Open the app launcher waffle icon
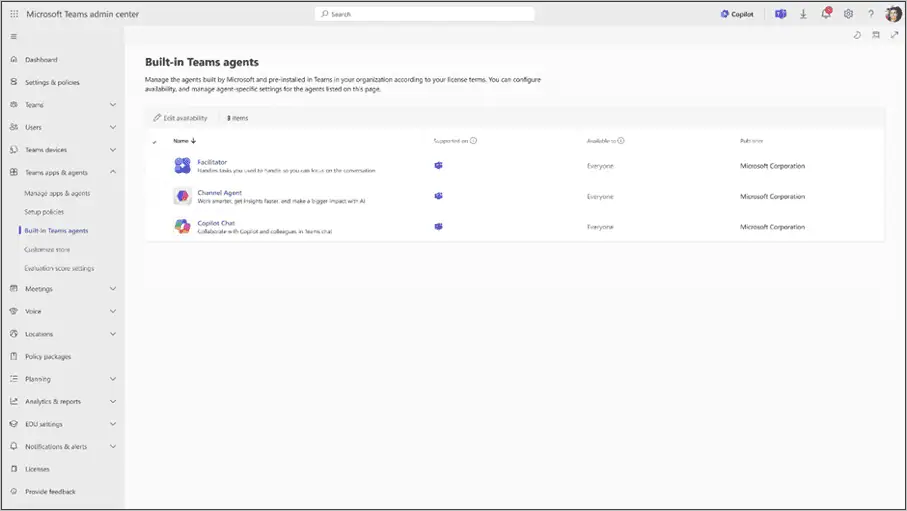The image size is (907, 511). (x=14, y=14)
